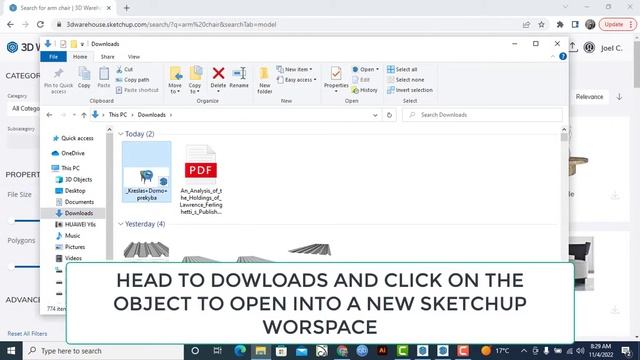Go up one folder level arrow
Viewport: 640px width, 360px height.
(84, 115)
